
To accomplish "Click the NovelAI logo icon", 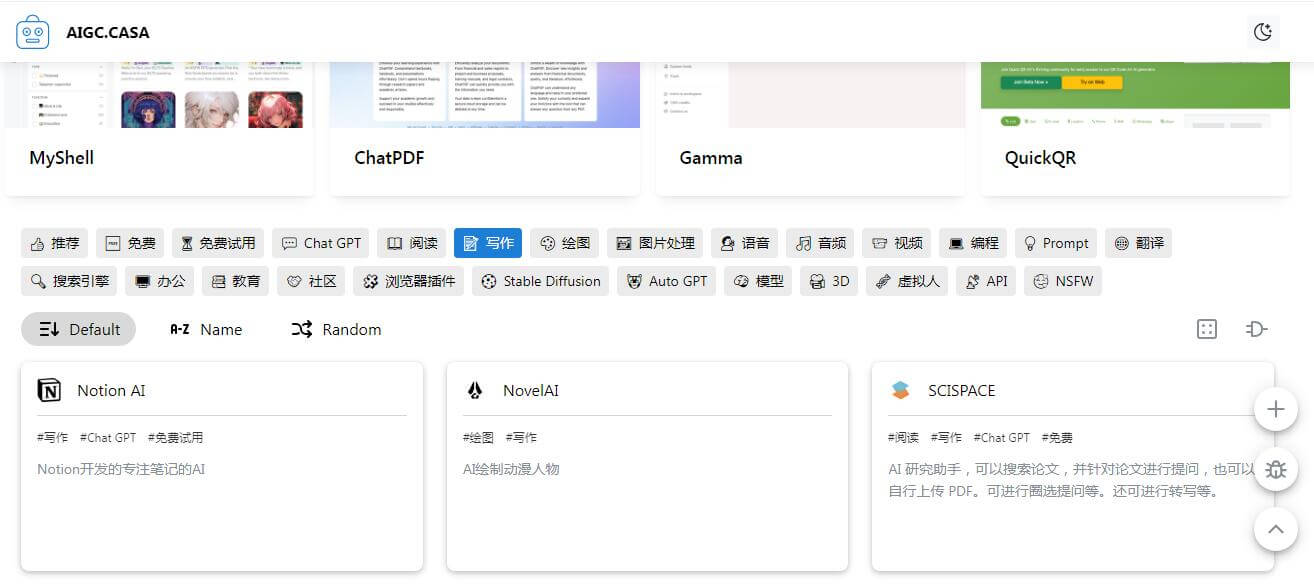I will click(475, 391).
